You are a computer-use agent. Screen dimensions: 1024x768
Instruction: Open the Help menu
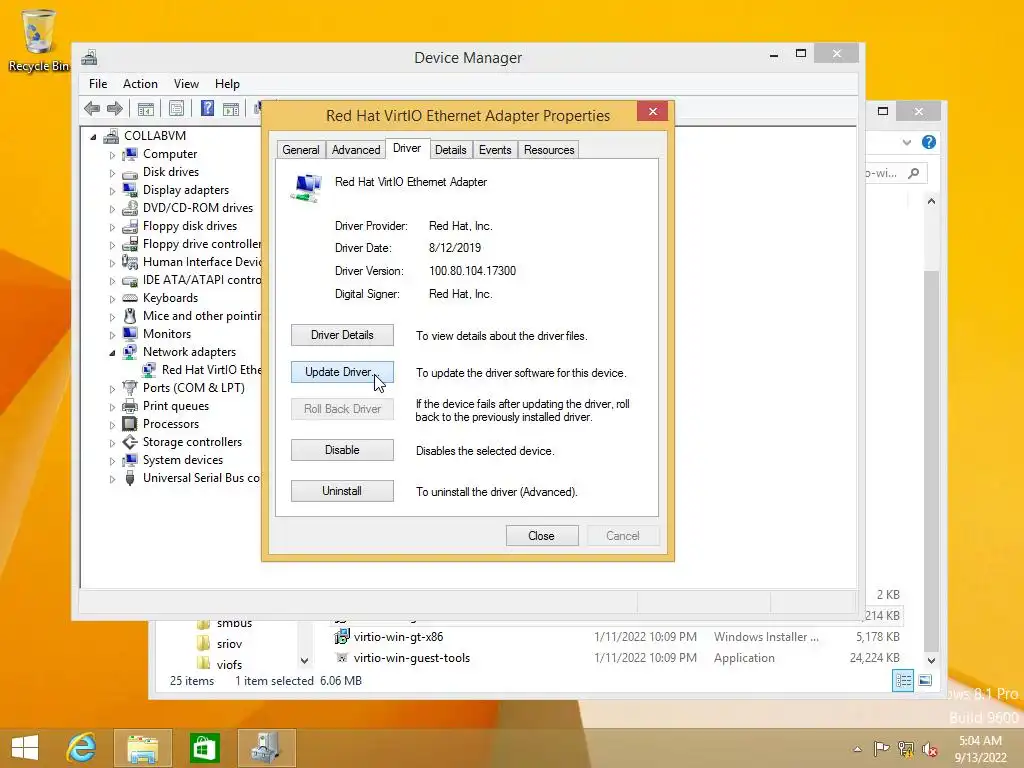(227, 84)
